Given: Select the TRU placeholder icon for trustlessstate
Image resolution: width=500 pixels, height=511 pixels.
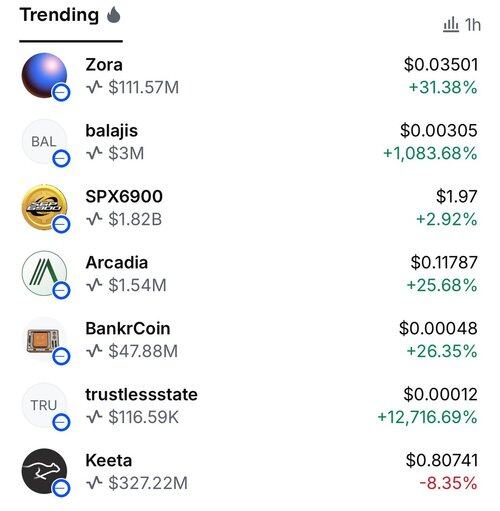Looking at the screenshot, I should click(x=44, y=405).
